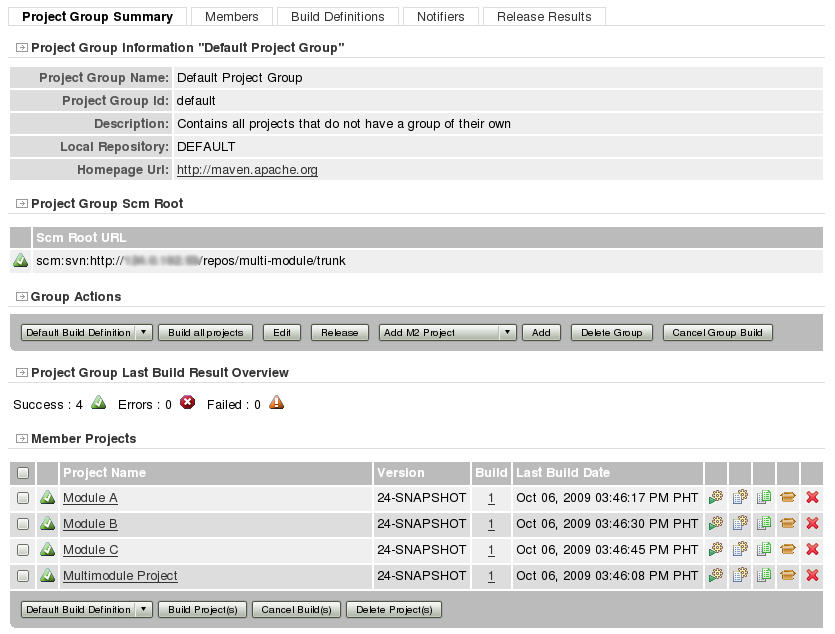Open working copy icon for Module C

(x=764, y=549)
